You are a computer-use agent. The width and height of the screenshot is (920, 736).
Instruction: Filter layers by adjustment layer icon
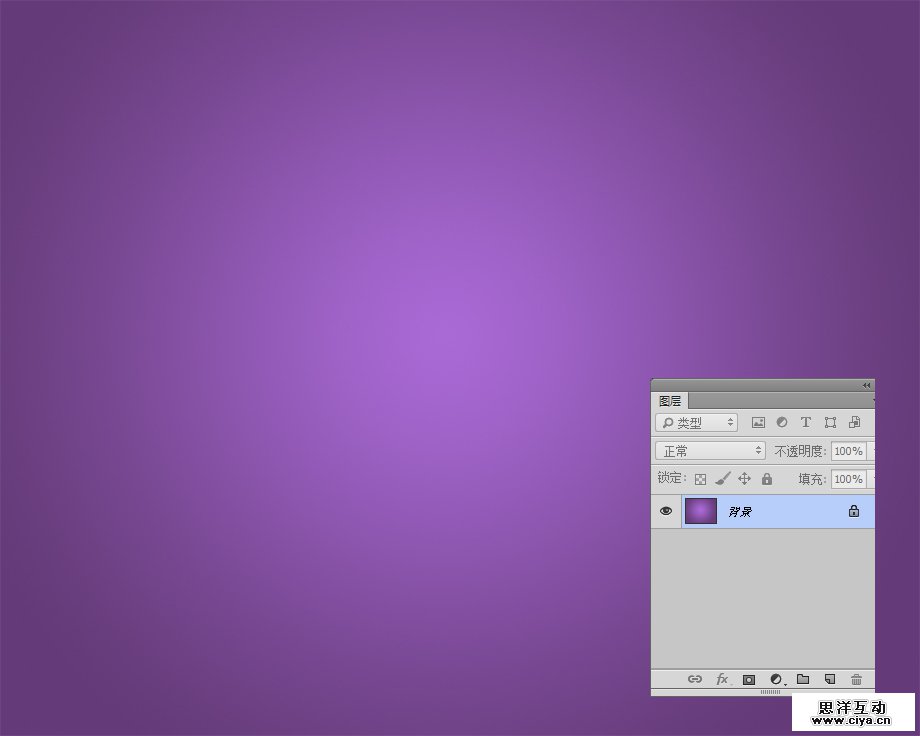click(782, 422)
